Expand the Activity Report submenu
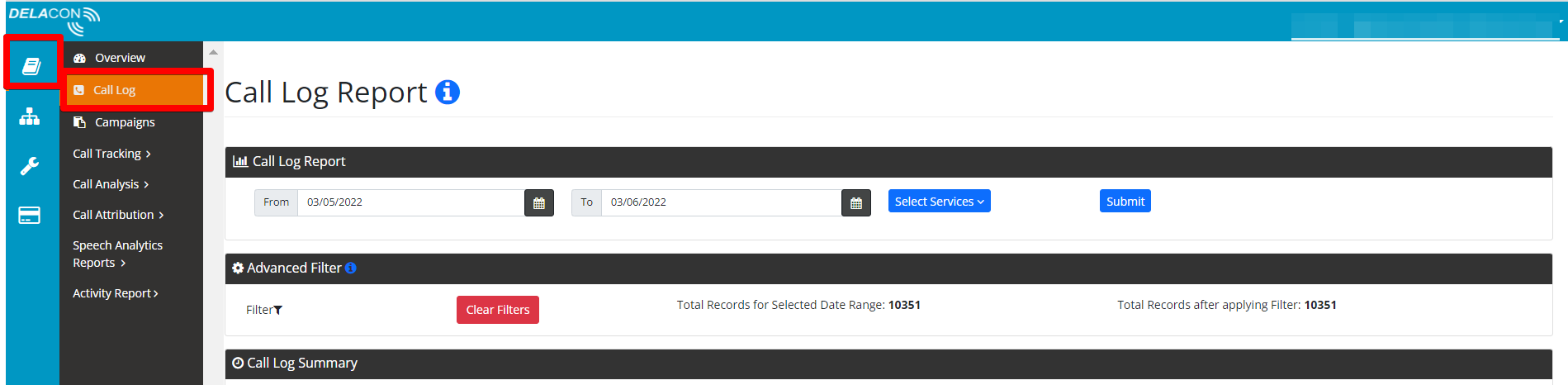This screenshot has width=1568, height=385. (116, 293)
